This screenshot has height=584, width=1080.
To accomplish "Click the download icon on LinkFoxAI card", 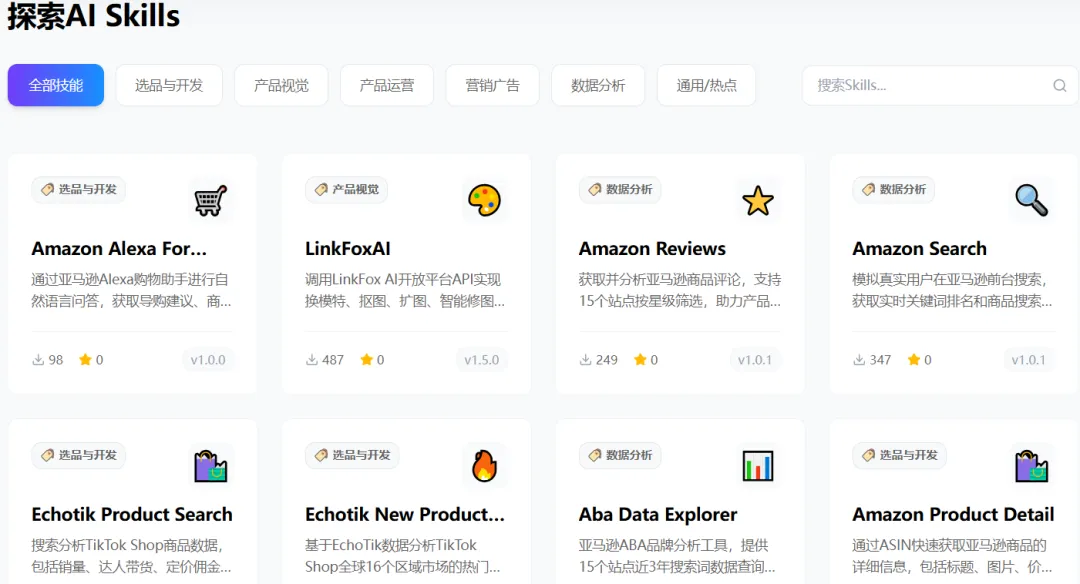I will tap(312, 359).
